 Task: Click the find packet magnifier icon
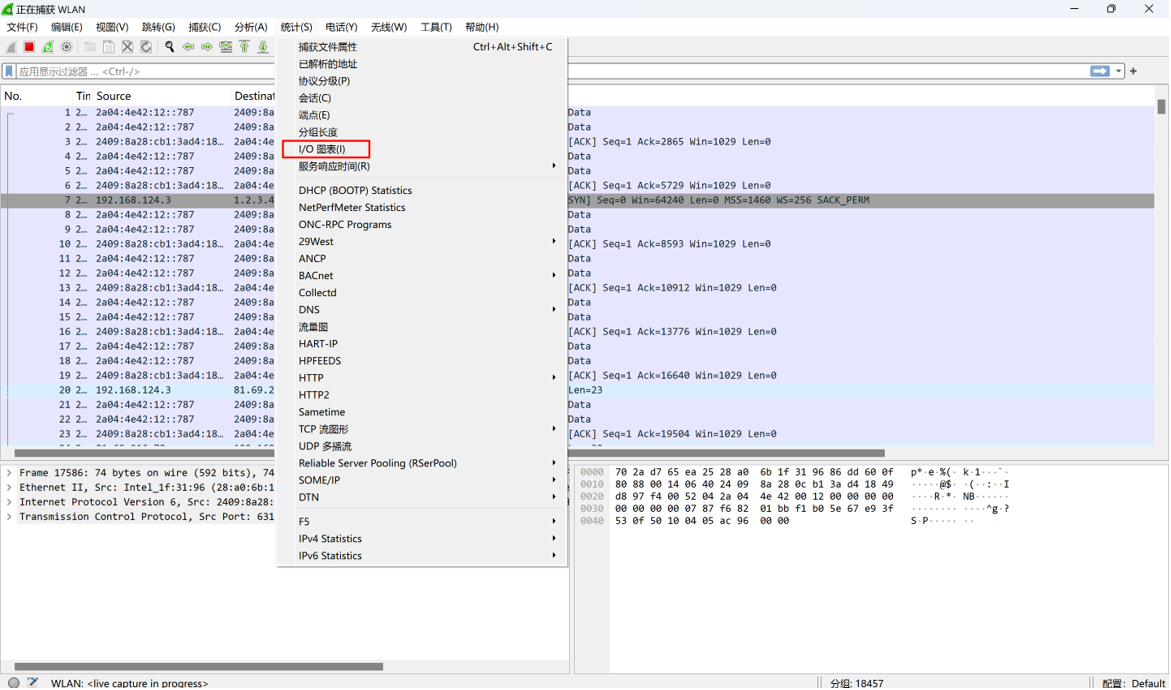pyautogui.click(x=170, y=47)
